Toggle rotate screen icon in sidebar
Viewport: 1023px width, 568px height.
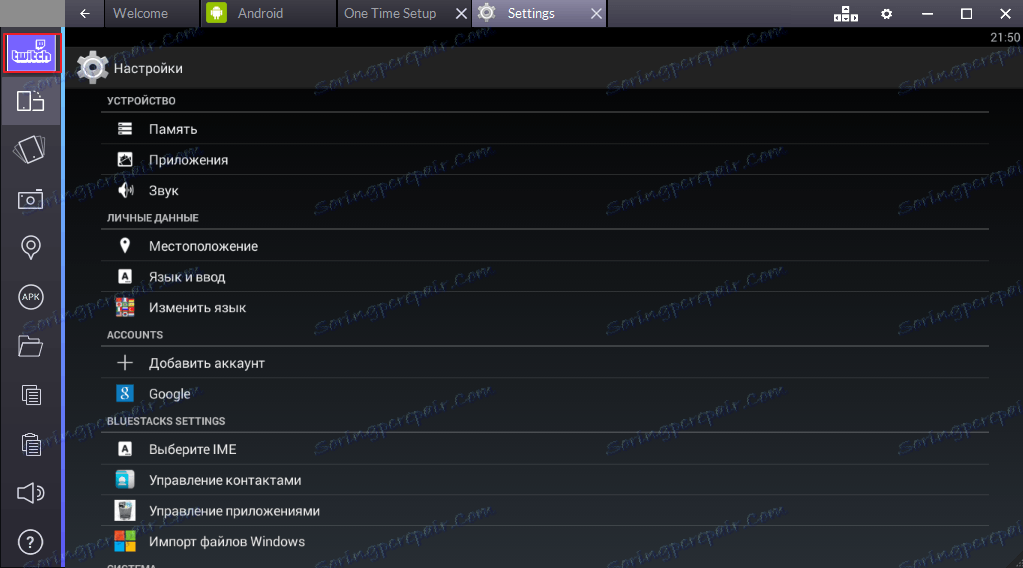click(x=30, y=101)
